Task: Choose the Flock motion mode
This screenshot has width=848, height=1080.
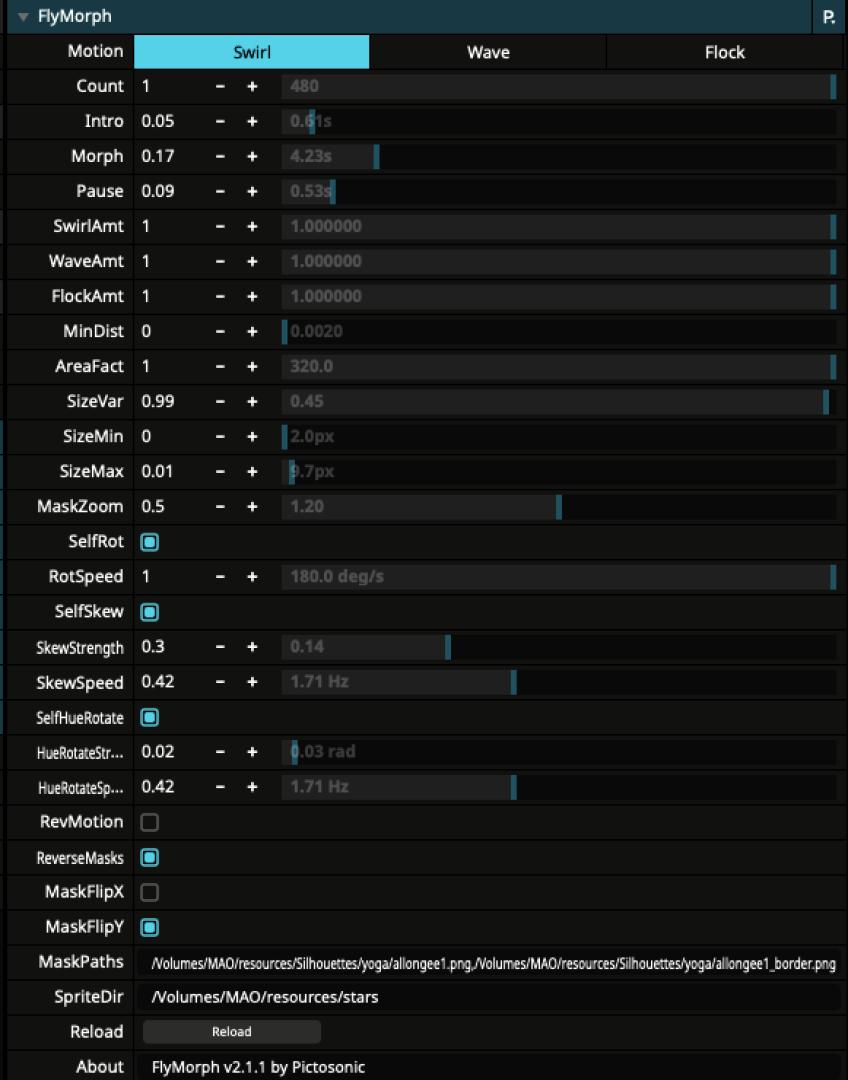Action: point(724,52)
